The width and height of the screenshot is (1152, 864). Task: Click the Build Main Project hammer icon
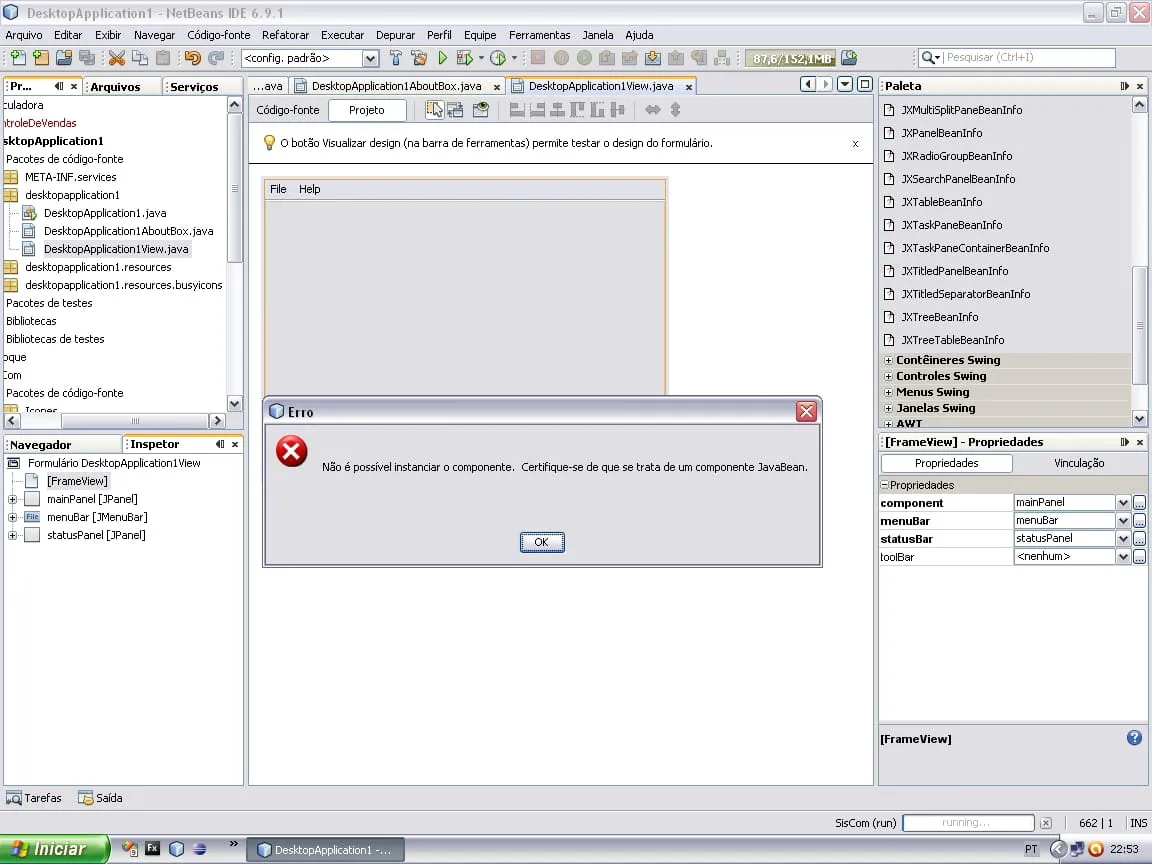point(395,58)
